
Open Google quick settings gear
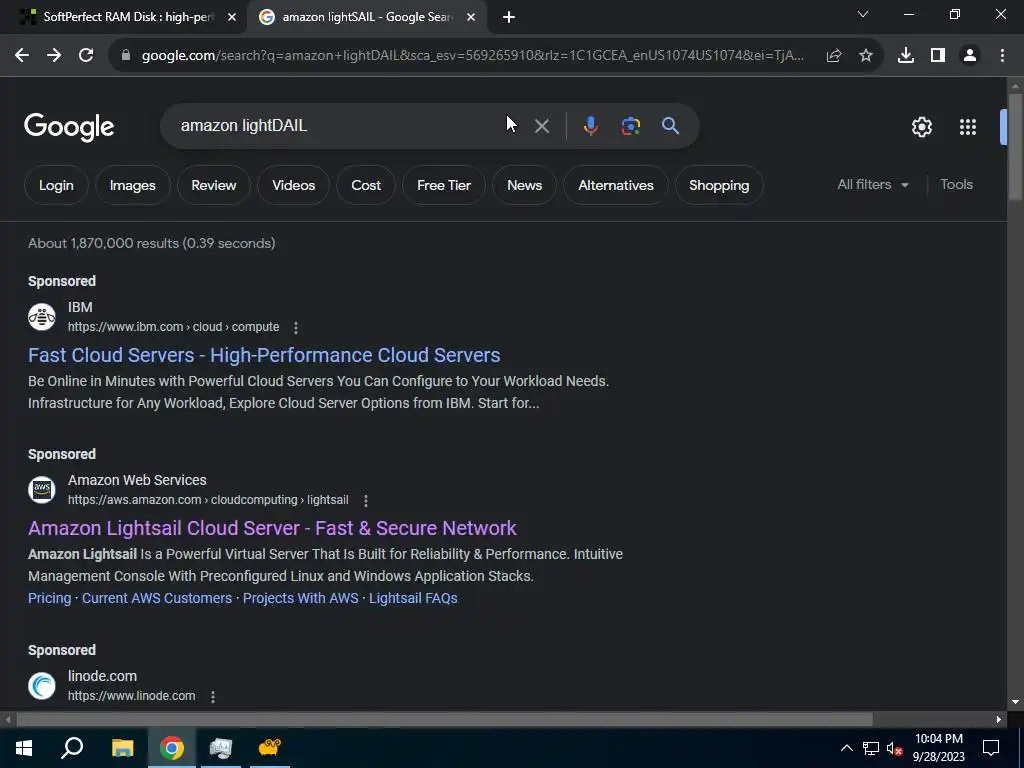pyautogui.click(x=921, y=127)
